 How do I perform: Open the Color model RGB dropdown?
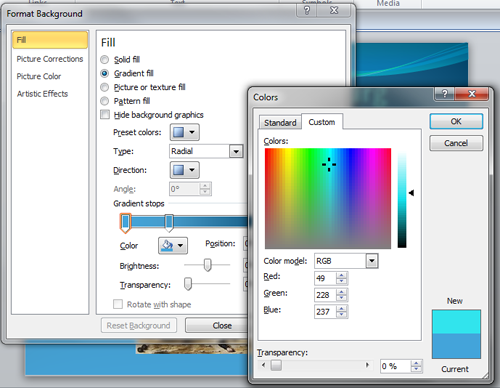(x=372, y=261)
